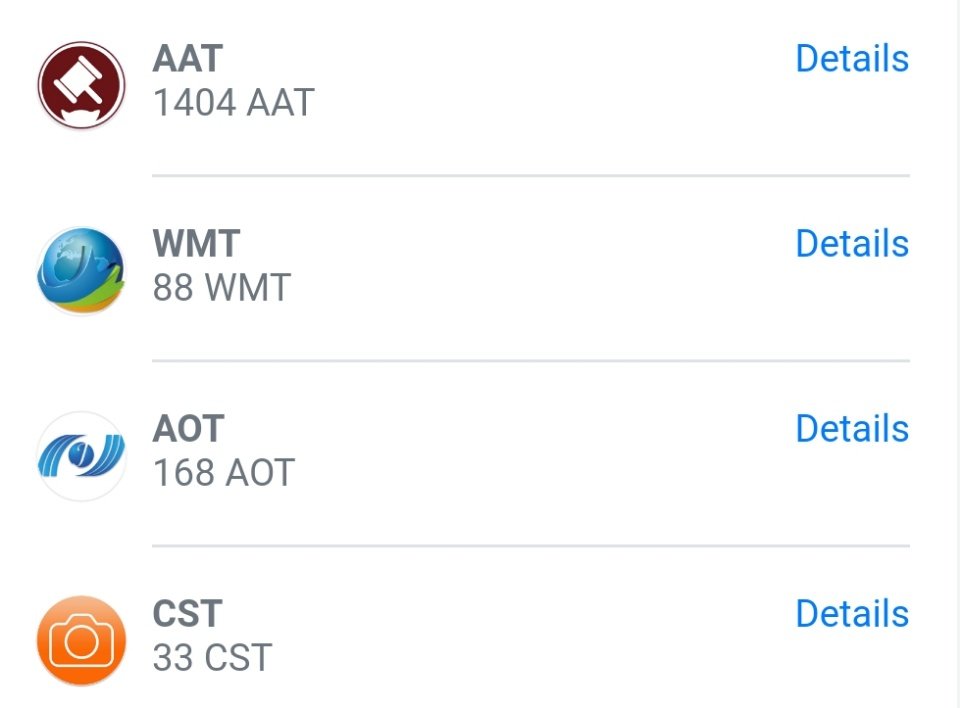This screenshot has width=960, height=708.
Task: Open the CST token Details link
Action: [852, 613]
